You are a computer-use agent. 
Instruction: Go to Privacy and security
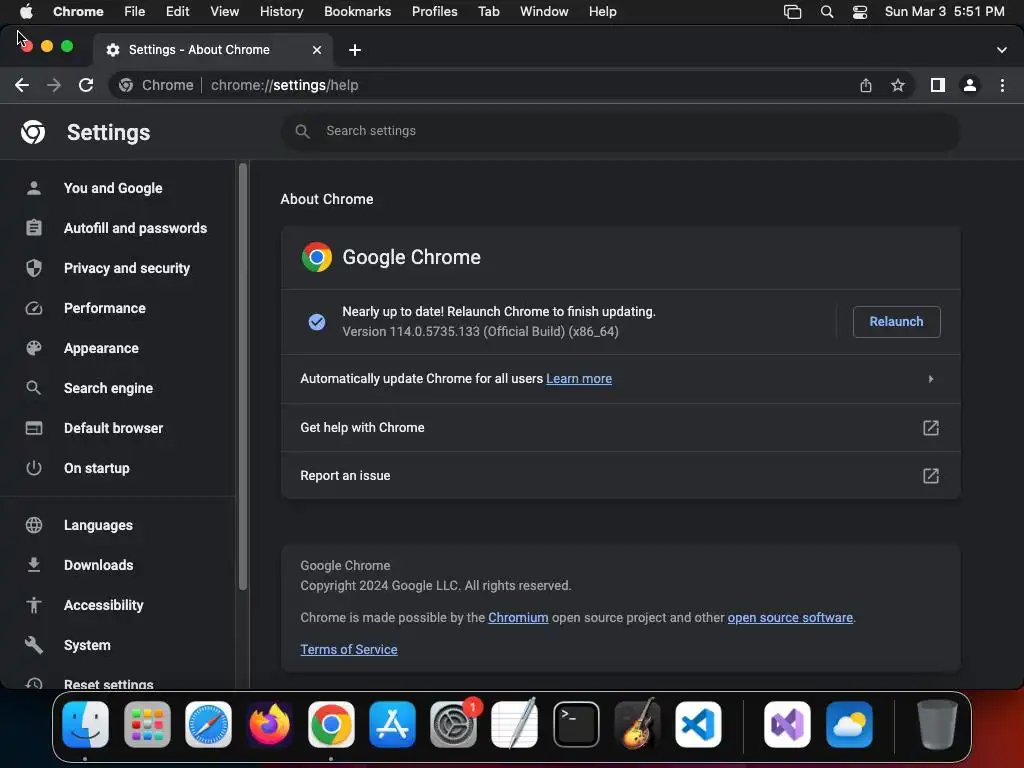click(x=127, y=268)
